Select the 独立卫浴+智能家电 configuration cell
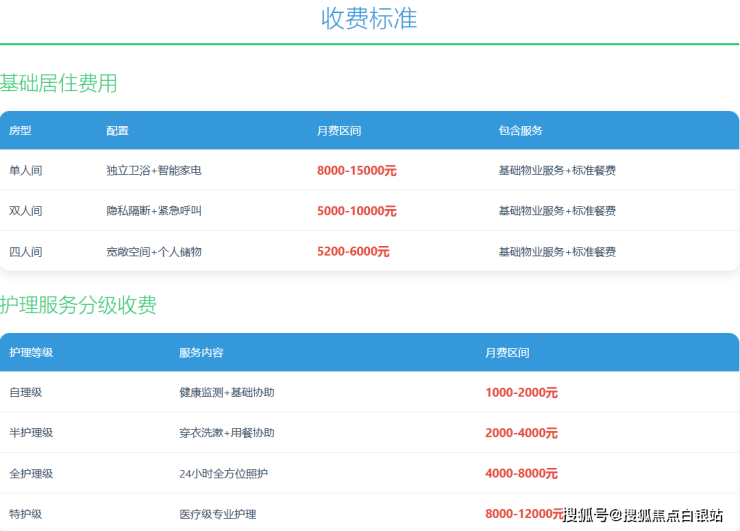This screenshot has height=531, width=740. click(154, 171)
